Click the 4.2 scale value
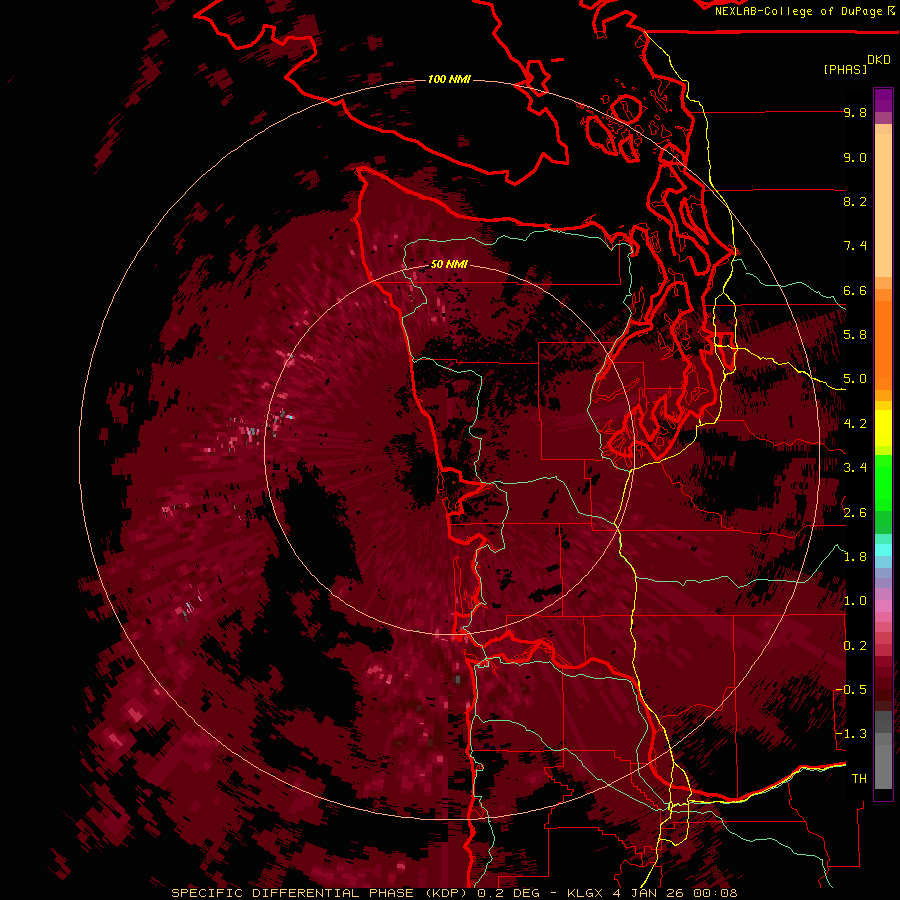Viewport: 900px width, 900px height. coord(855,424)
